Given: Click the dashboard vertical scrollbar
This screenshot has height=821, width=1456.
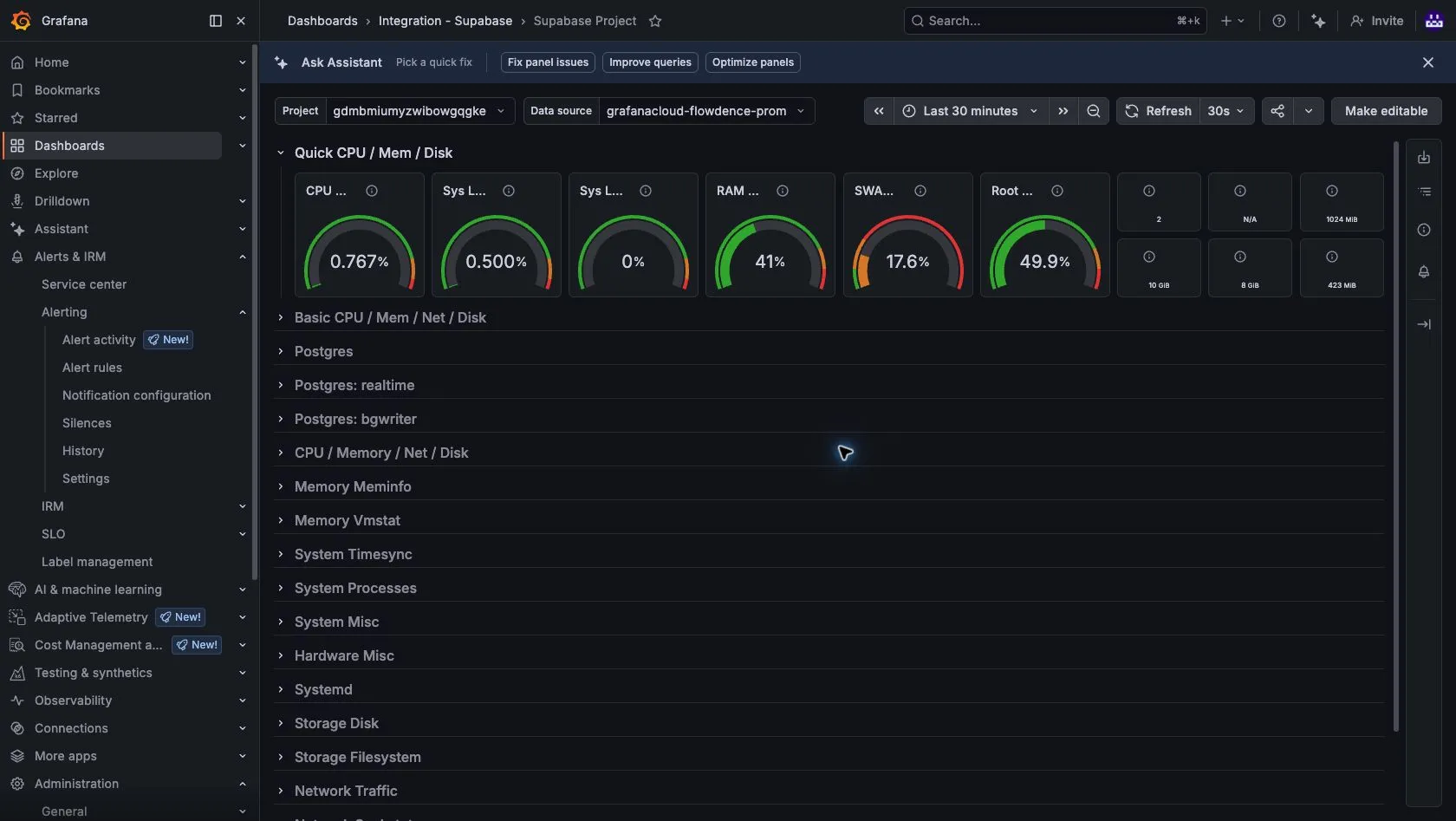Looking at the screenshot, I should pos(1395,436).
